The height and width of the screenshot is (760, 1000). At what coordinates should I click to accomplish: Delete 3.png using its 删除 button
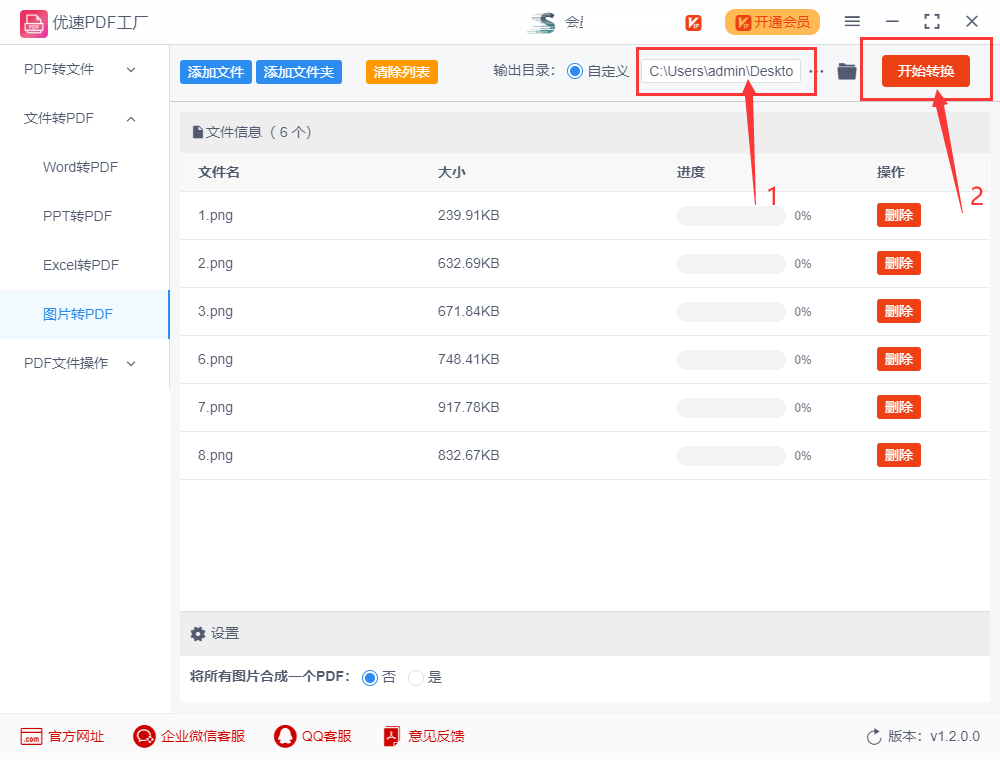(898, 311)
